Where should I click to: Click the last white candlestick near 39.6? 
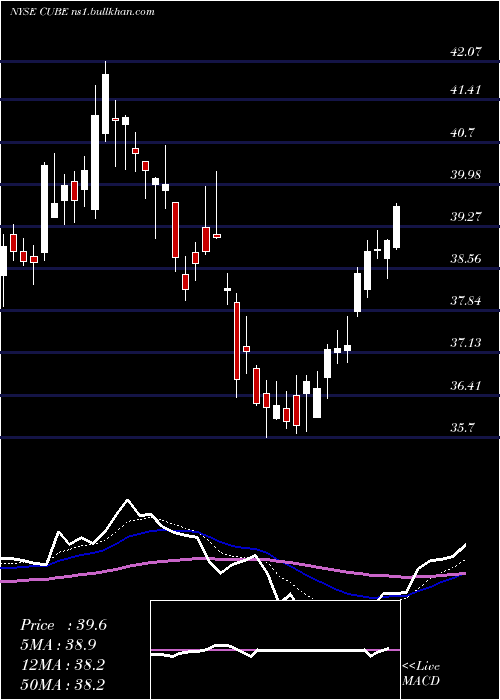tap(396, 227)
